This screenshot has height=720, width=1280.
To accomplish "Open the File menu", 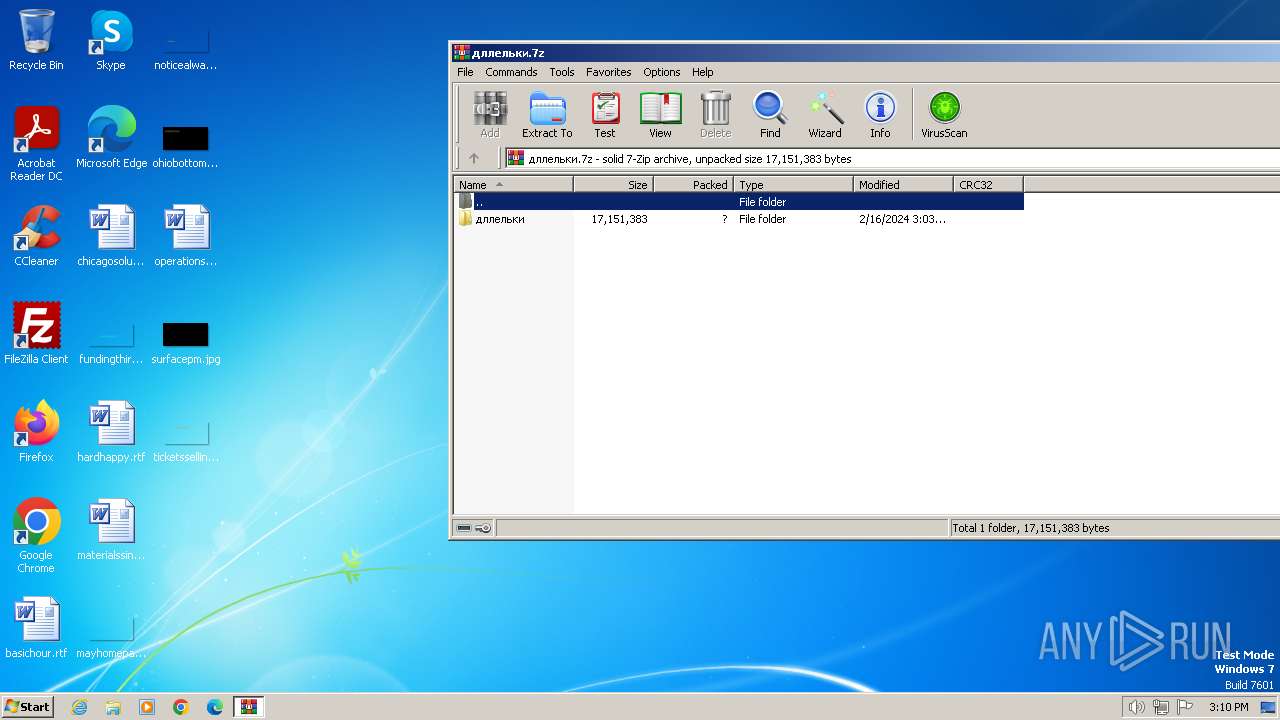I will point(465,72).
